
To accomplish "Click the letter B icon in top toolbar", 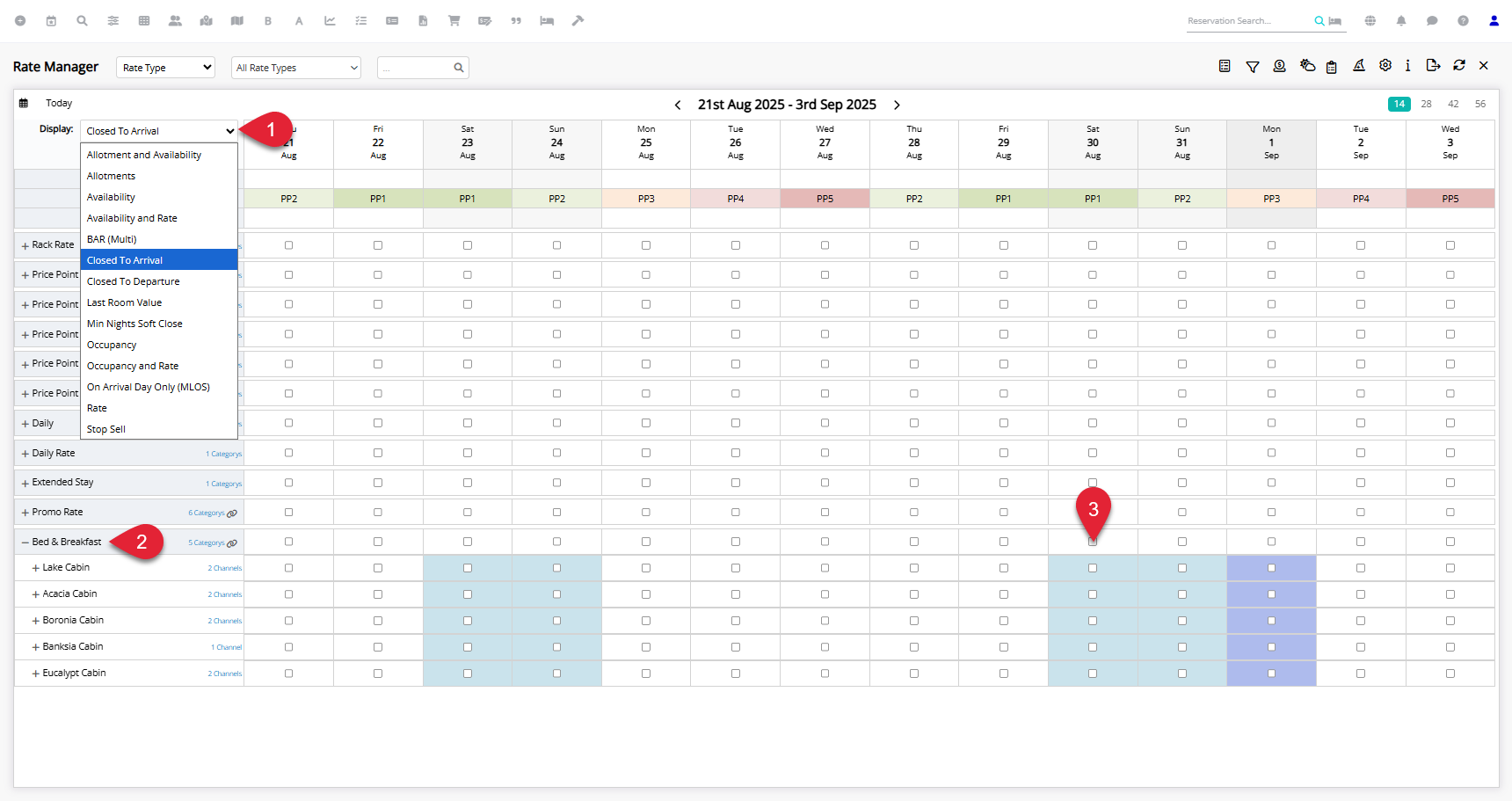I will pos(268,21).
